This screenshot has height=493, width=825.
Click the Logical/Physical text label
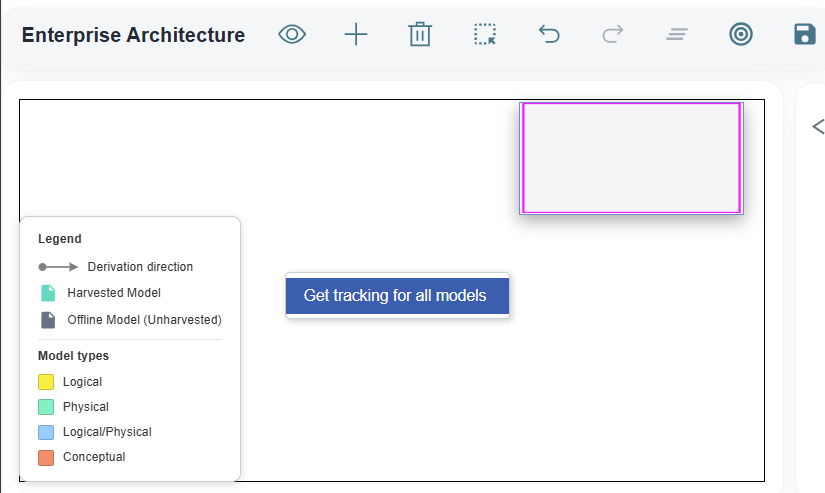coord(107,432)
